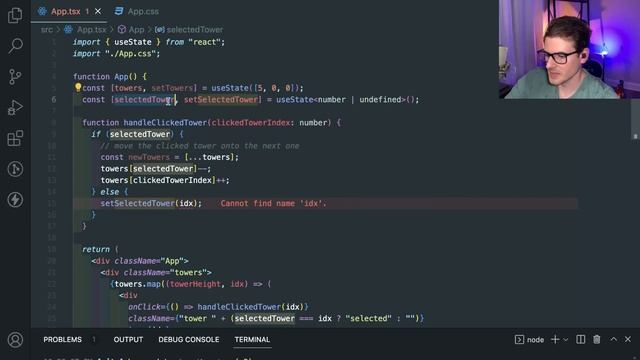
Task: Create a new terminal with plus icon
Action: pos(555,340)
